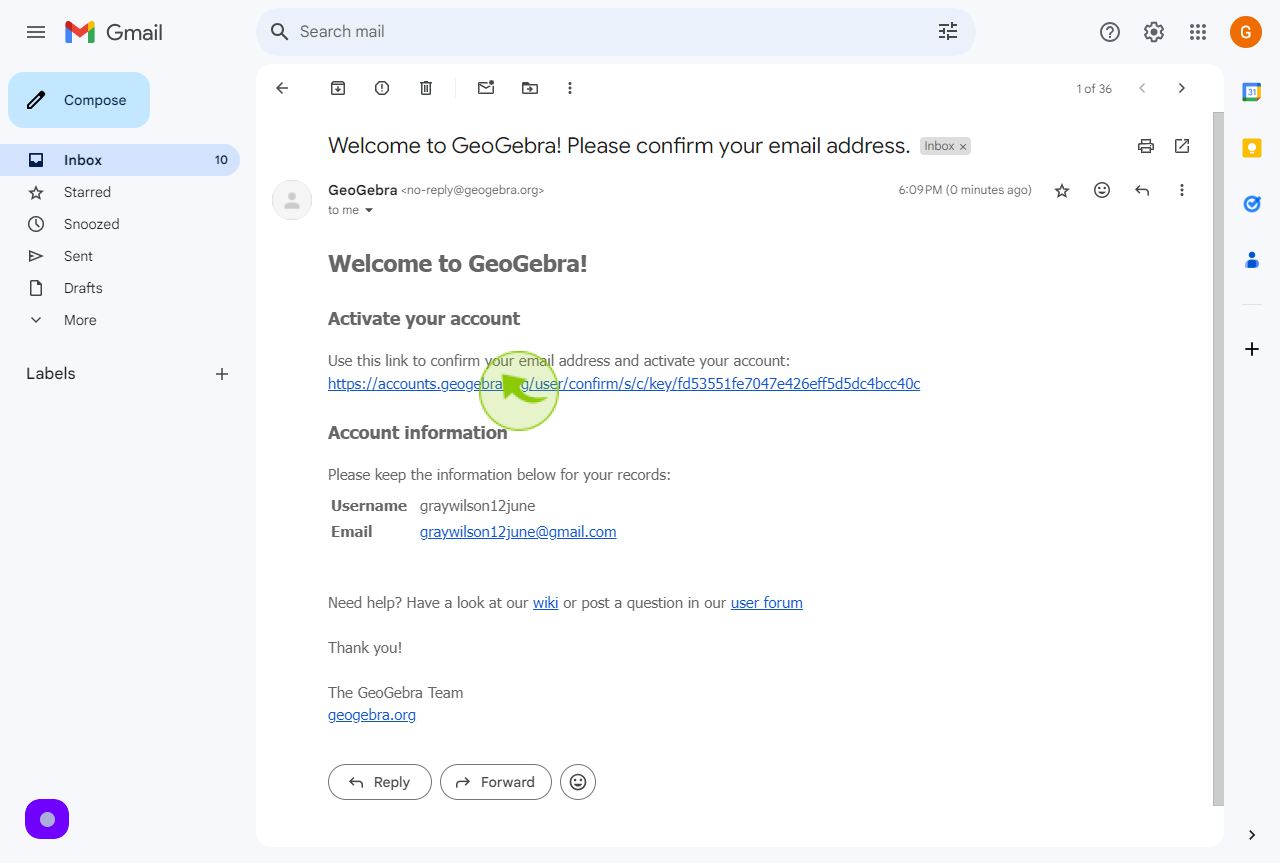
Task: Open GeoGebra account confirmation link
Action: coord(624,384)
